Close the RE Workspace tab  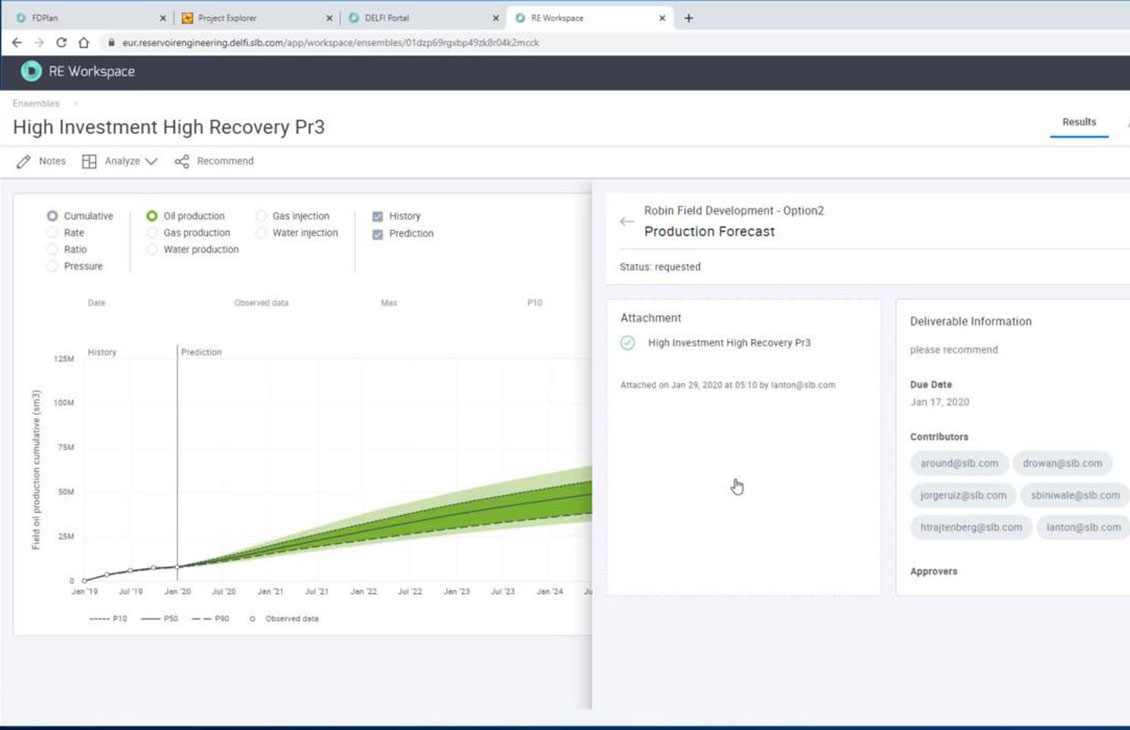tap(662, 18)
